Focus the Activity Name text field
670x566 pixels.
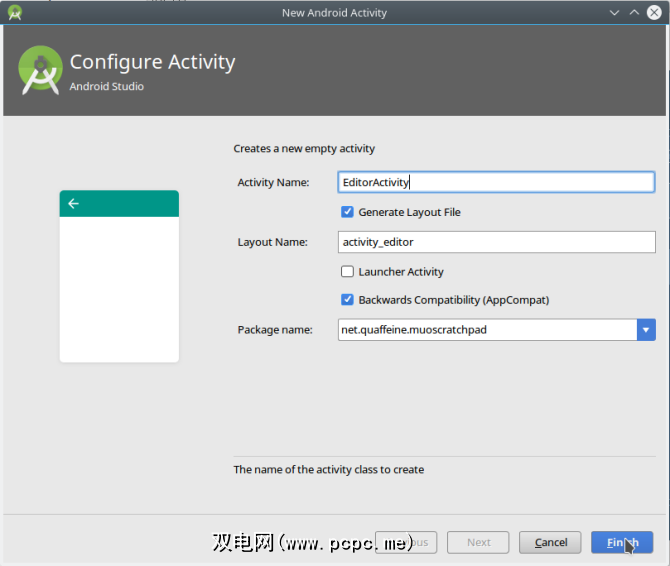coord(497,182)
